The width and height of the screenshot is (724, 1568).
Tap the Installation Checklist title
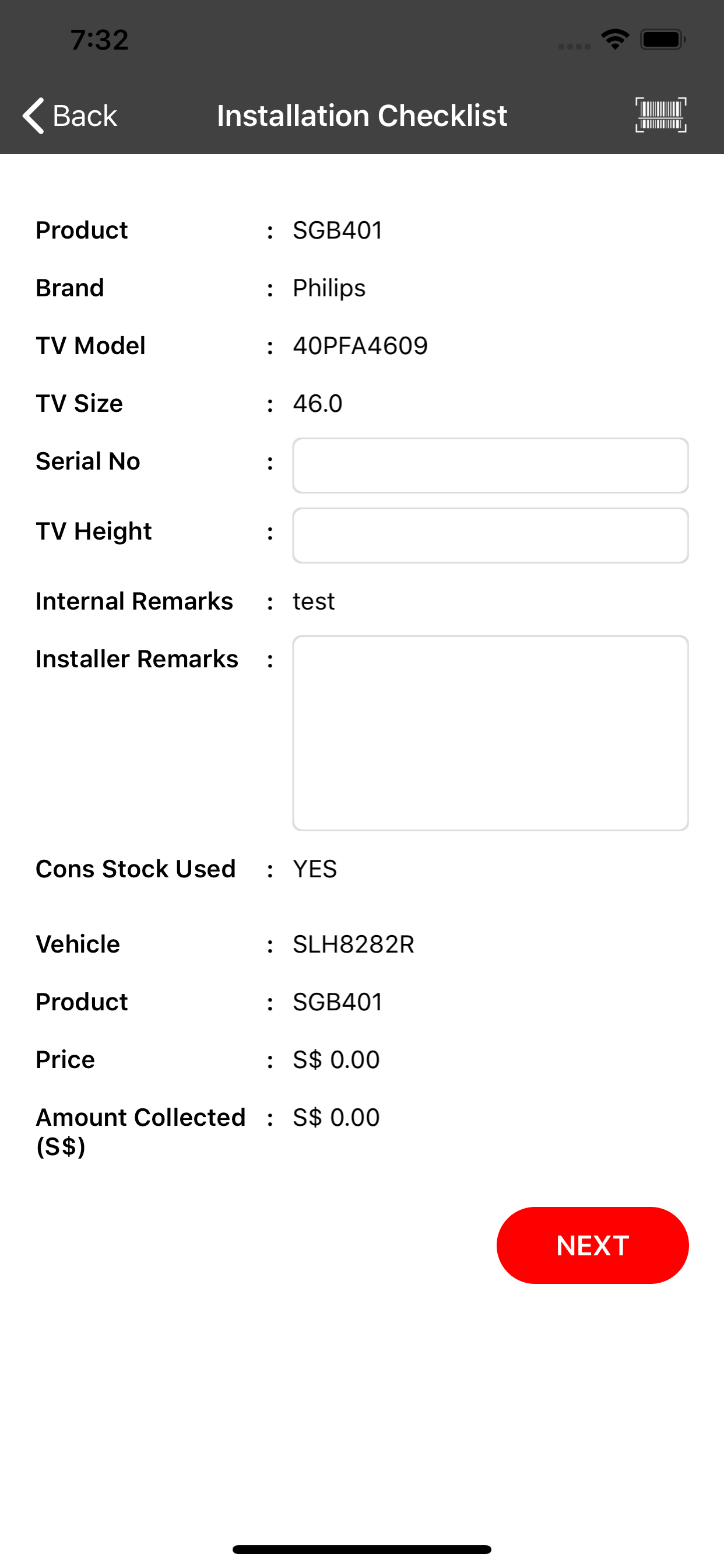[x=362, y=116]
